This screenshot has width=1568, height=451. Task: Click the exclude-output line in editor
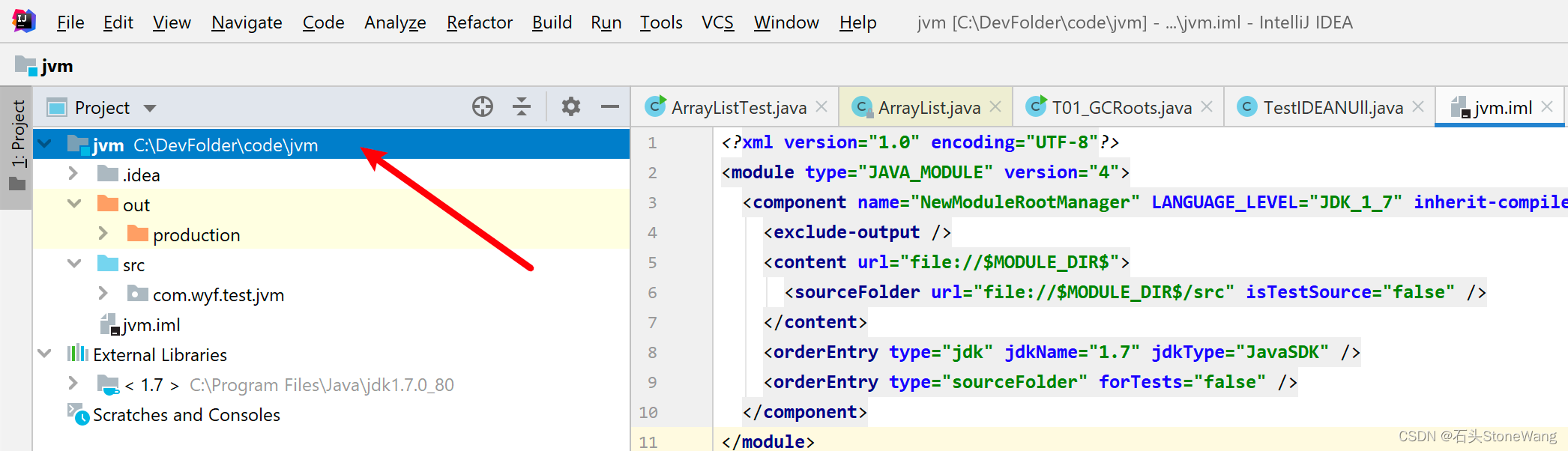point(857,232)
